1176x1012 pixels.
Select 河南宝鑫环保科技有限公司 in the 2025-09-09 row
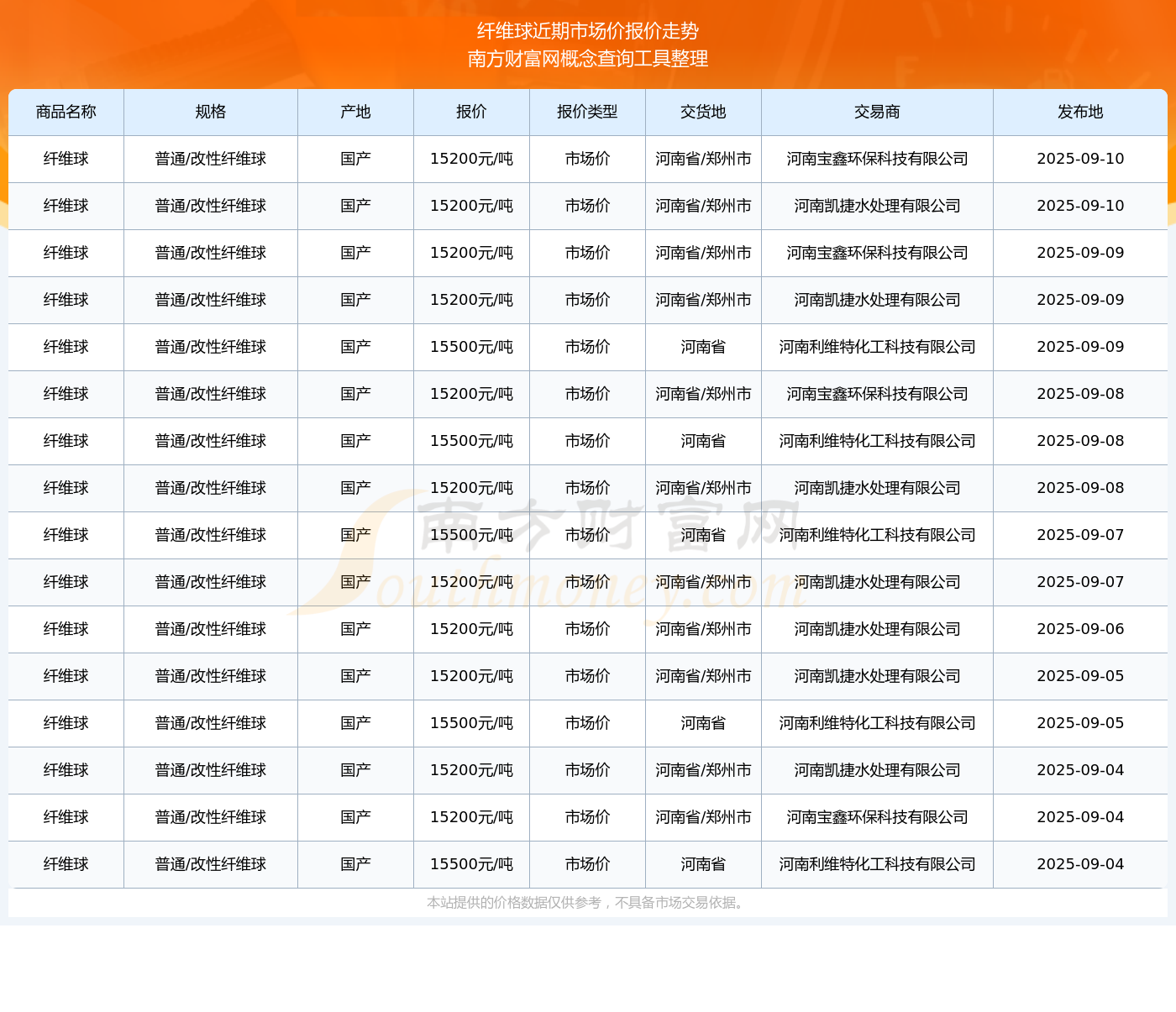pos(878,253)
